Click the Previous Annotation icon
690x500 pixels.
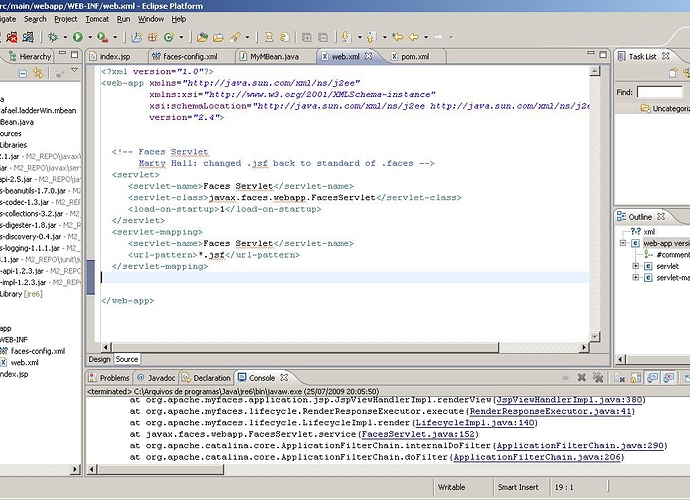(x=371, y=37)
